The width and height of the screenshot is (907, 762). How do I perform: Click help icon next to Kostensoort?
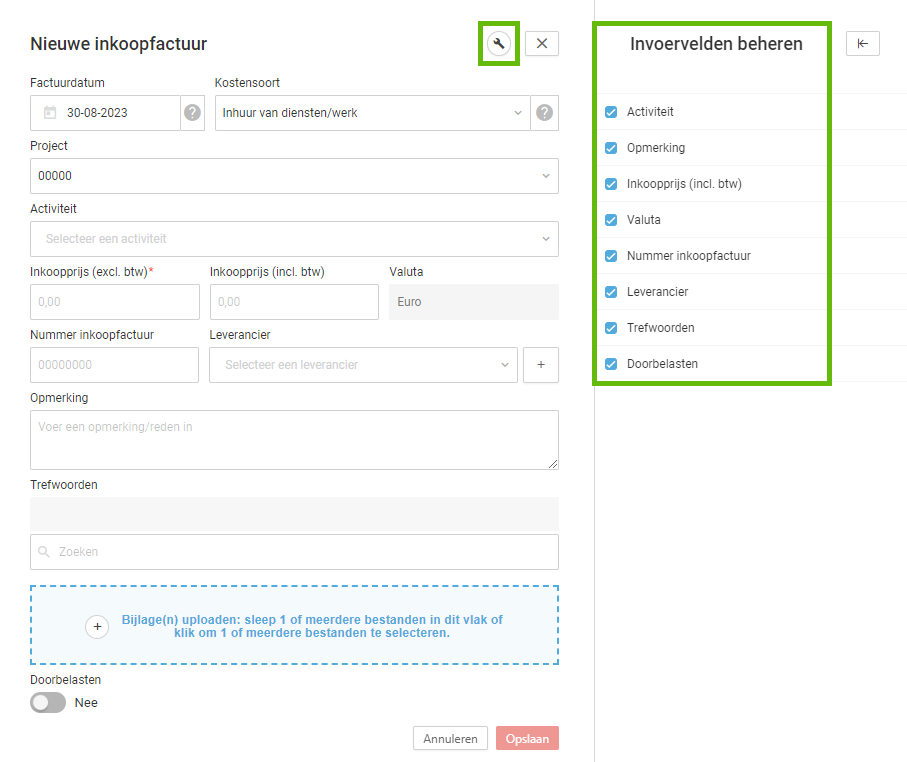[544, 113]
